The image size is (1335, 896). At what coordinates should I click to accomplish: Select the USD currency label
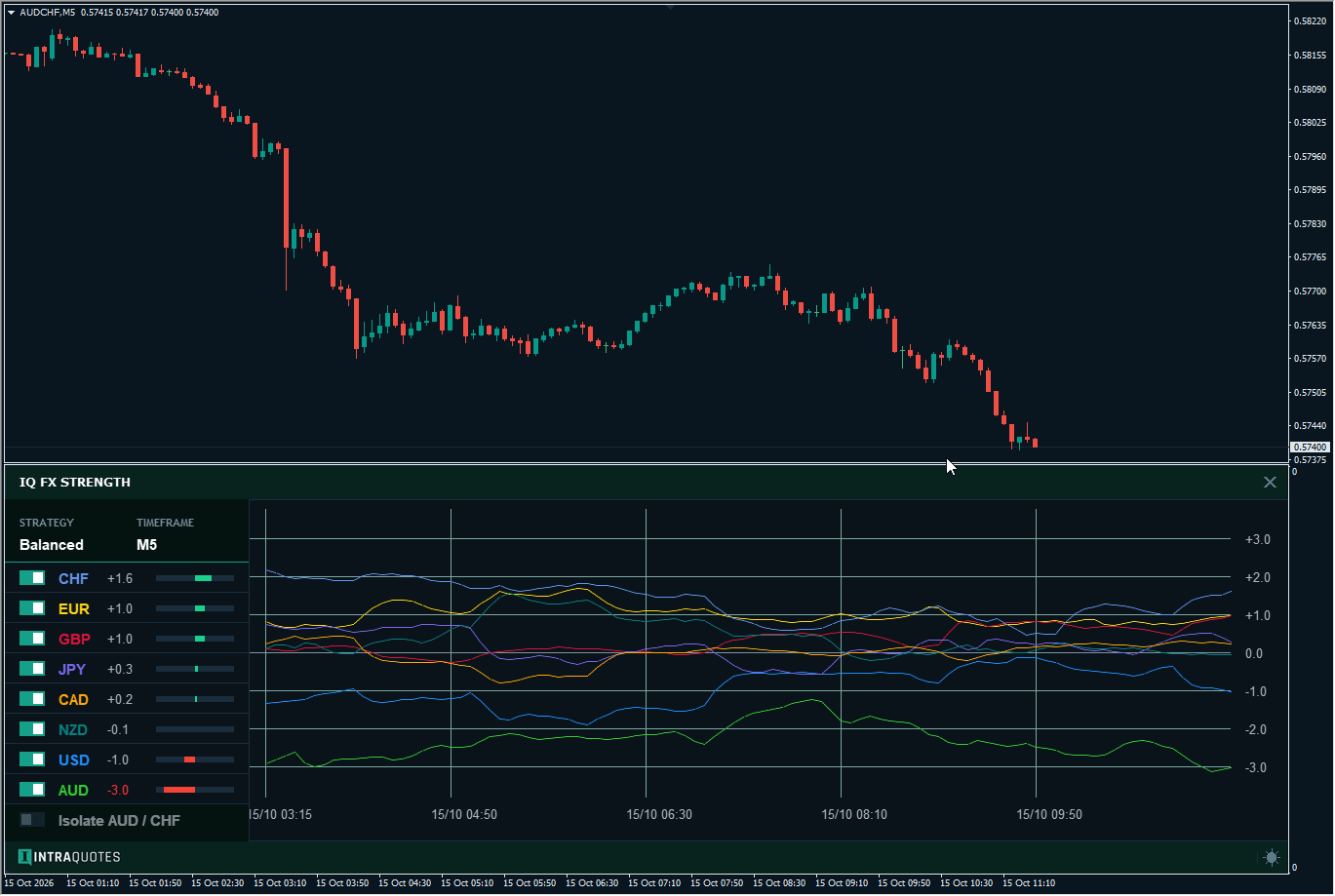(x=74, y=760)
